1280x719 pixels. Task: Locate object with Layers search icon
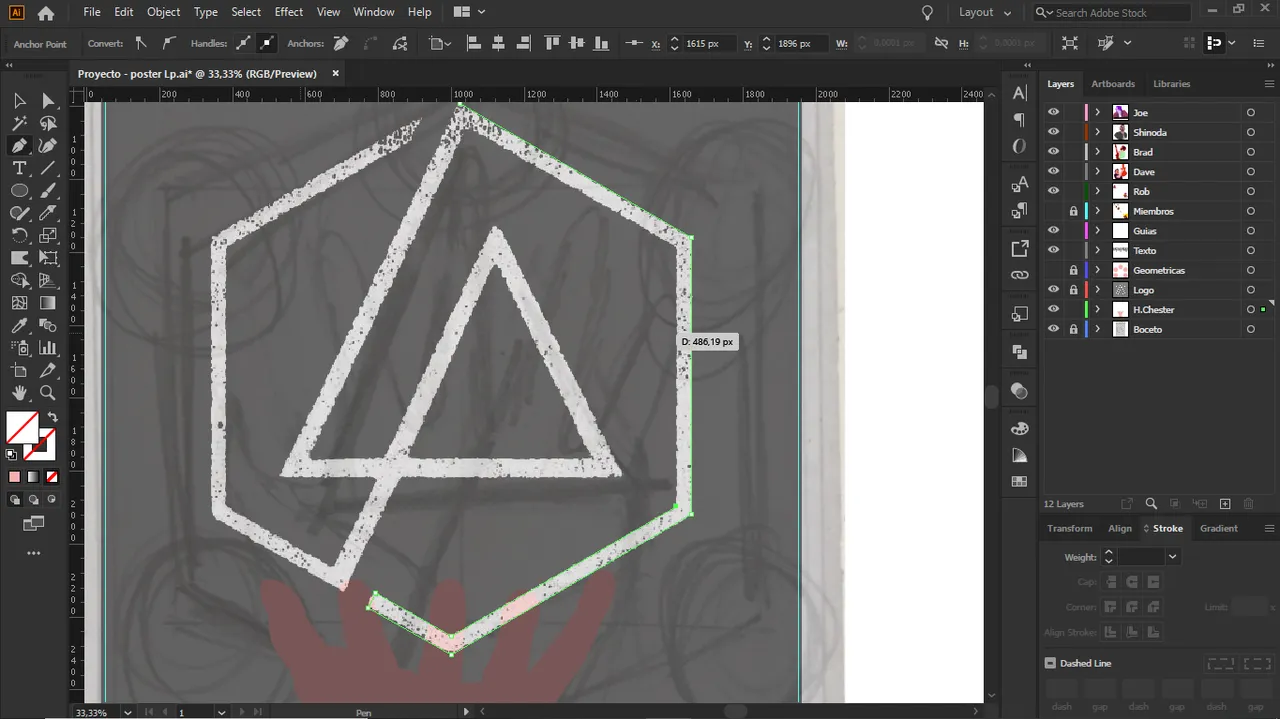[x=1151, y=504]
